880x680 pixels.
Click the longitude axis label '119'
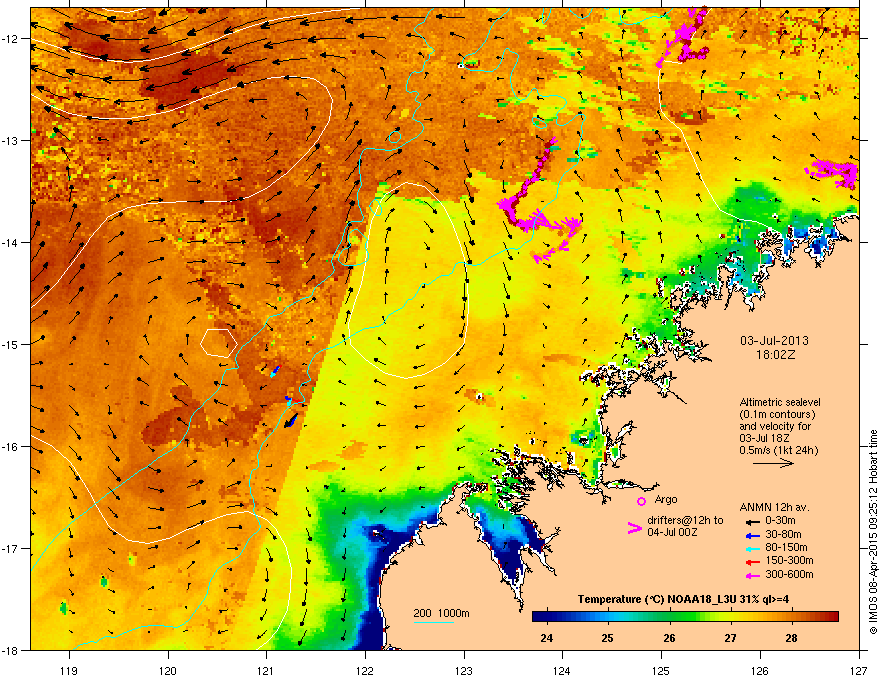coord(69,670)
